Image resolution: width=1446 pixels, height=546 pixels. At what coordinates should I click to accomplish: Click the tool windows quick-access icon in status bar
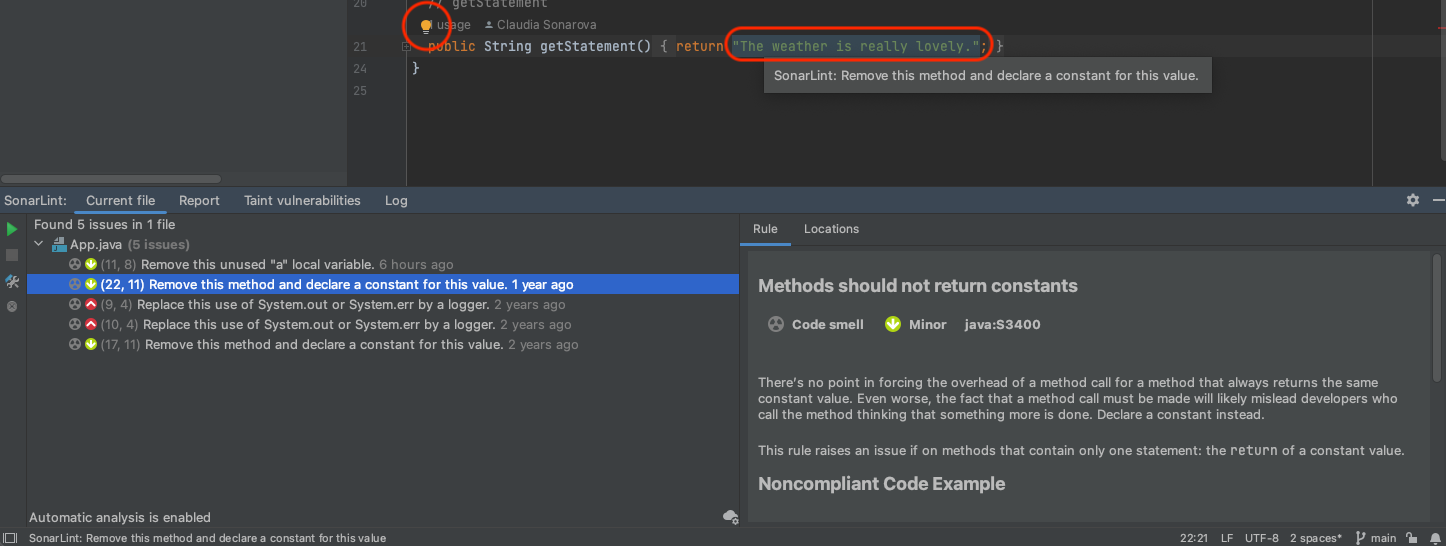pyautogui.click(x=10, y=538)
